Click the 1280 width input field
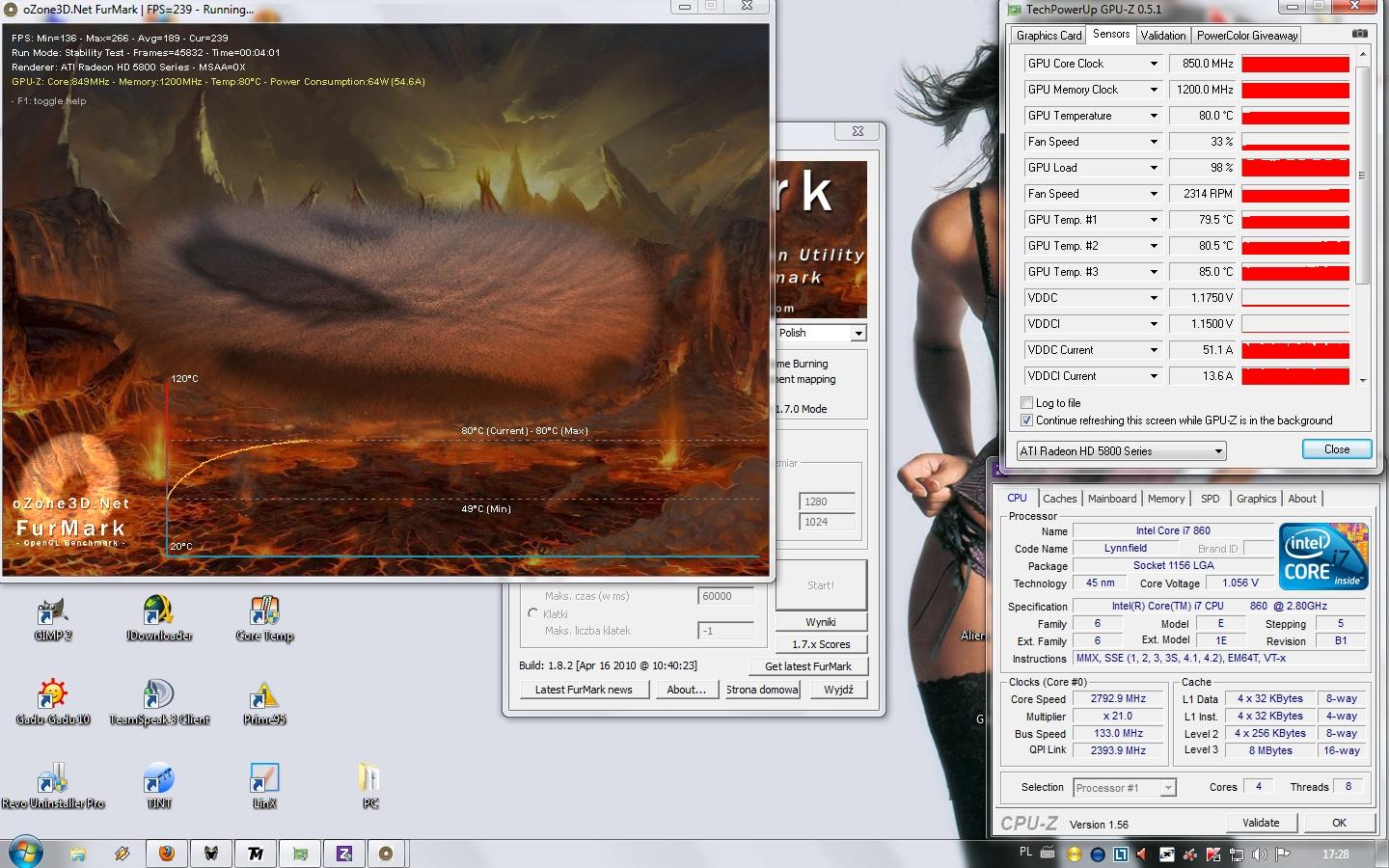Viewport: 1389px width, 868px height. click(828, 502)
